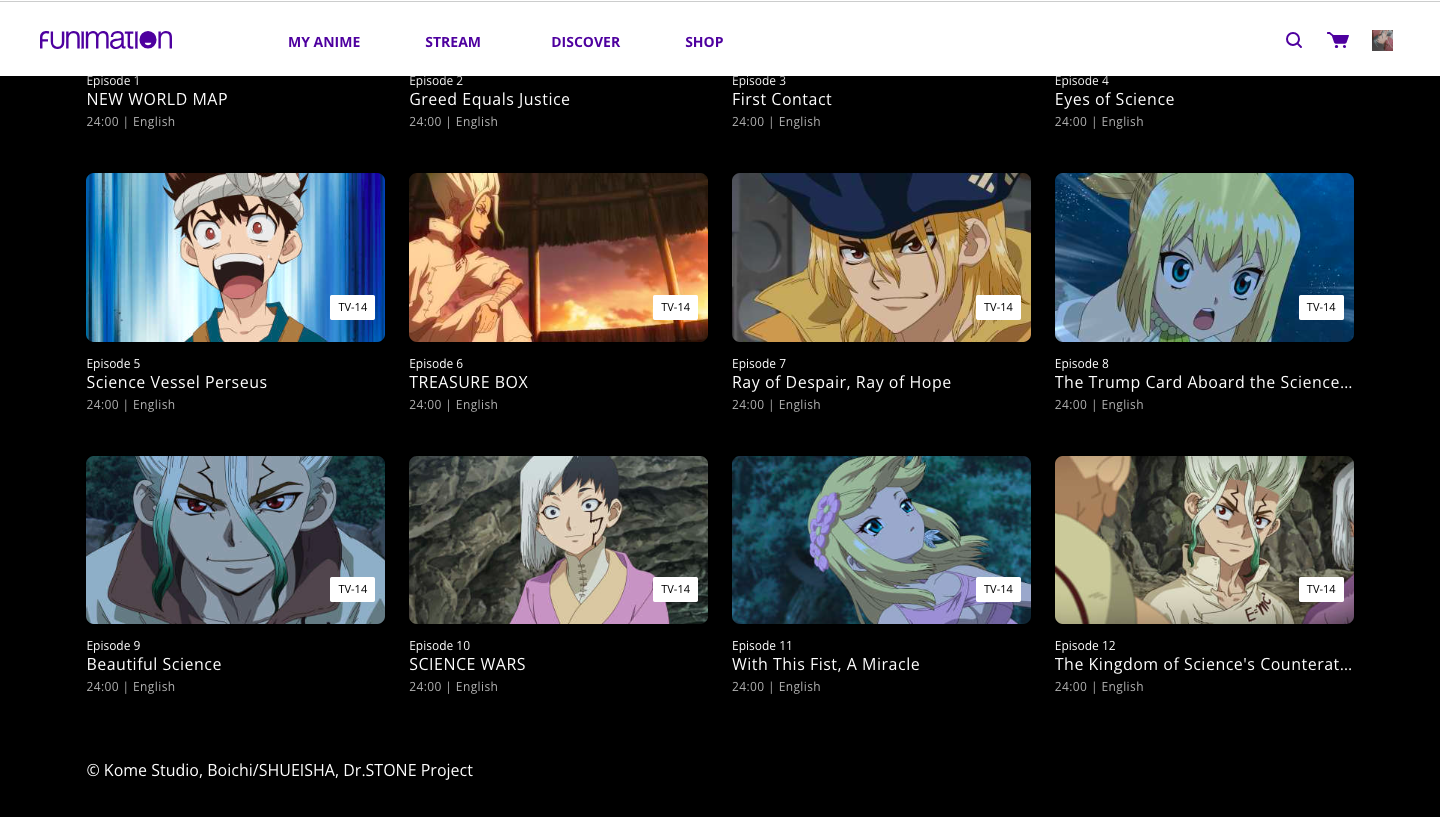This screenshot has height=817, width=1440.
Task: Click the user profile avatar
Action: pos(1382,40)
